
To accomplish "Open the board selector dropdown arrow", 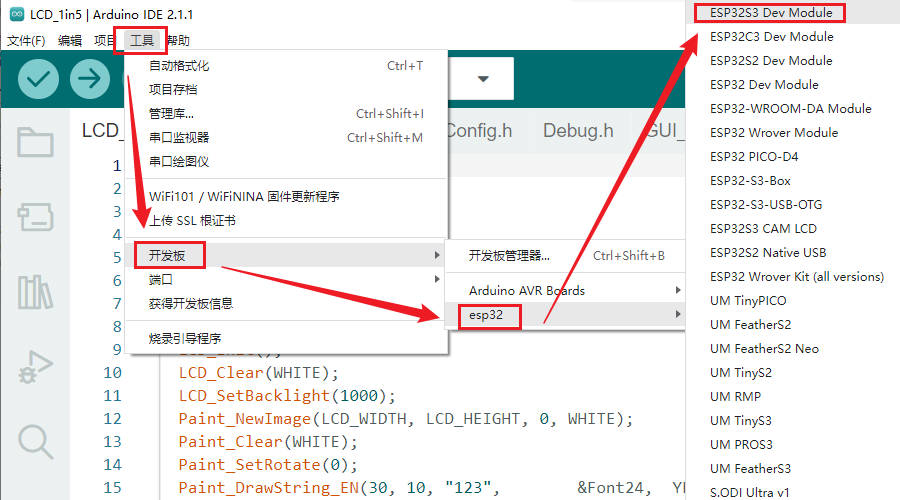I will pyautogui.click(x=483, y=79).
